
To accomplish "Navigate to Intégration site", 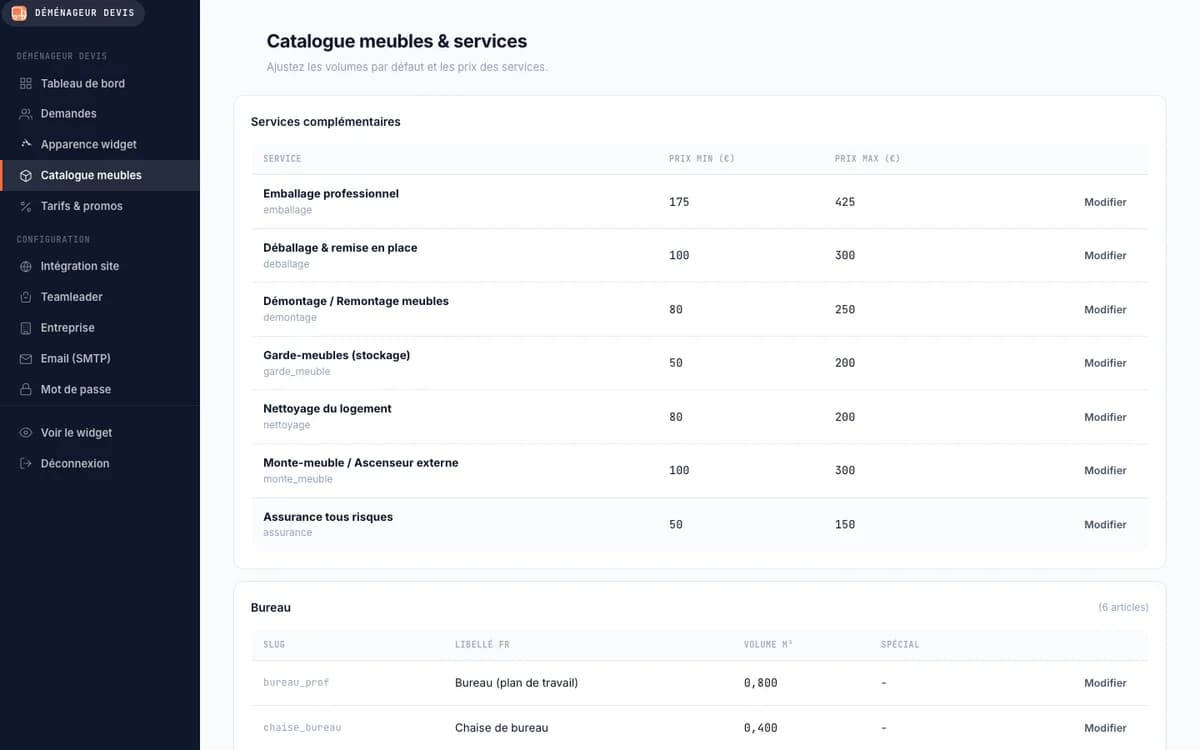I will click(x=100, y=266).
